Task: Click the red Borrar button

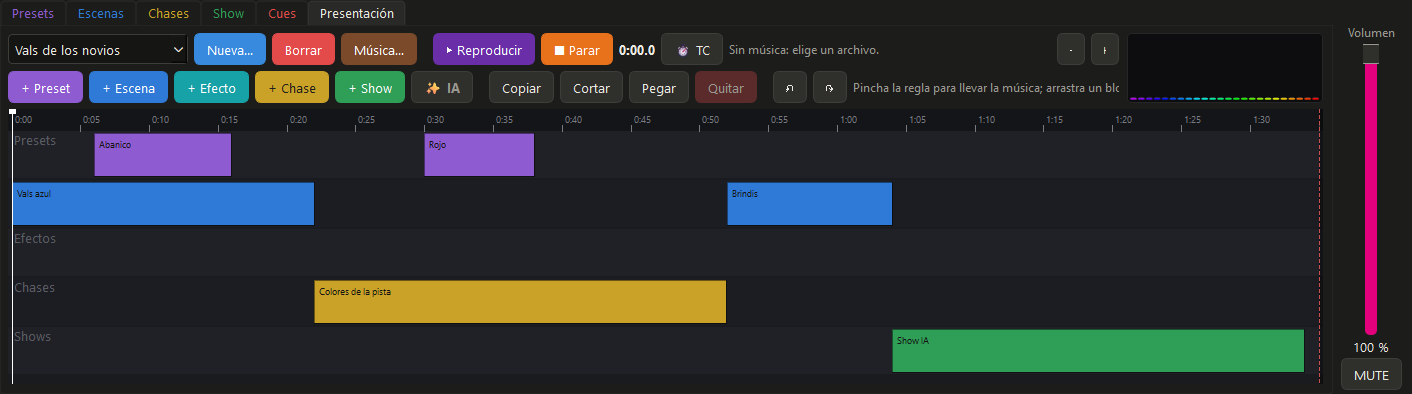Action: click(x=303, y=49)
